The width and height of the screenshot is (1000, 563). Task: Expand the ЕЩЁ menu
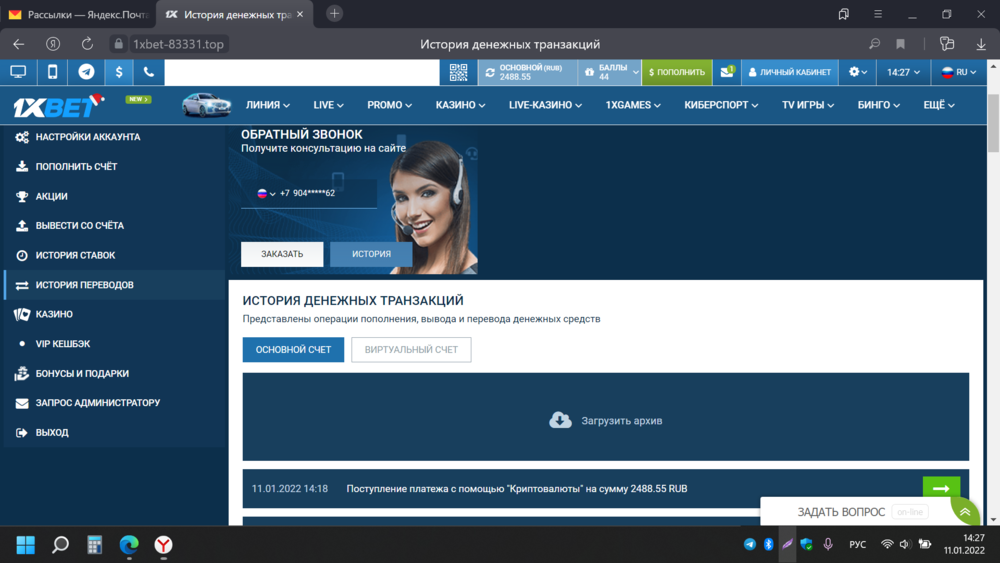939,105
